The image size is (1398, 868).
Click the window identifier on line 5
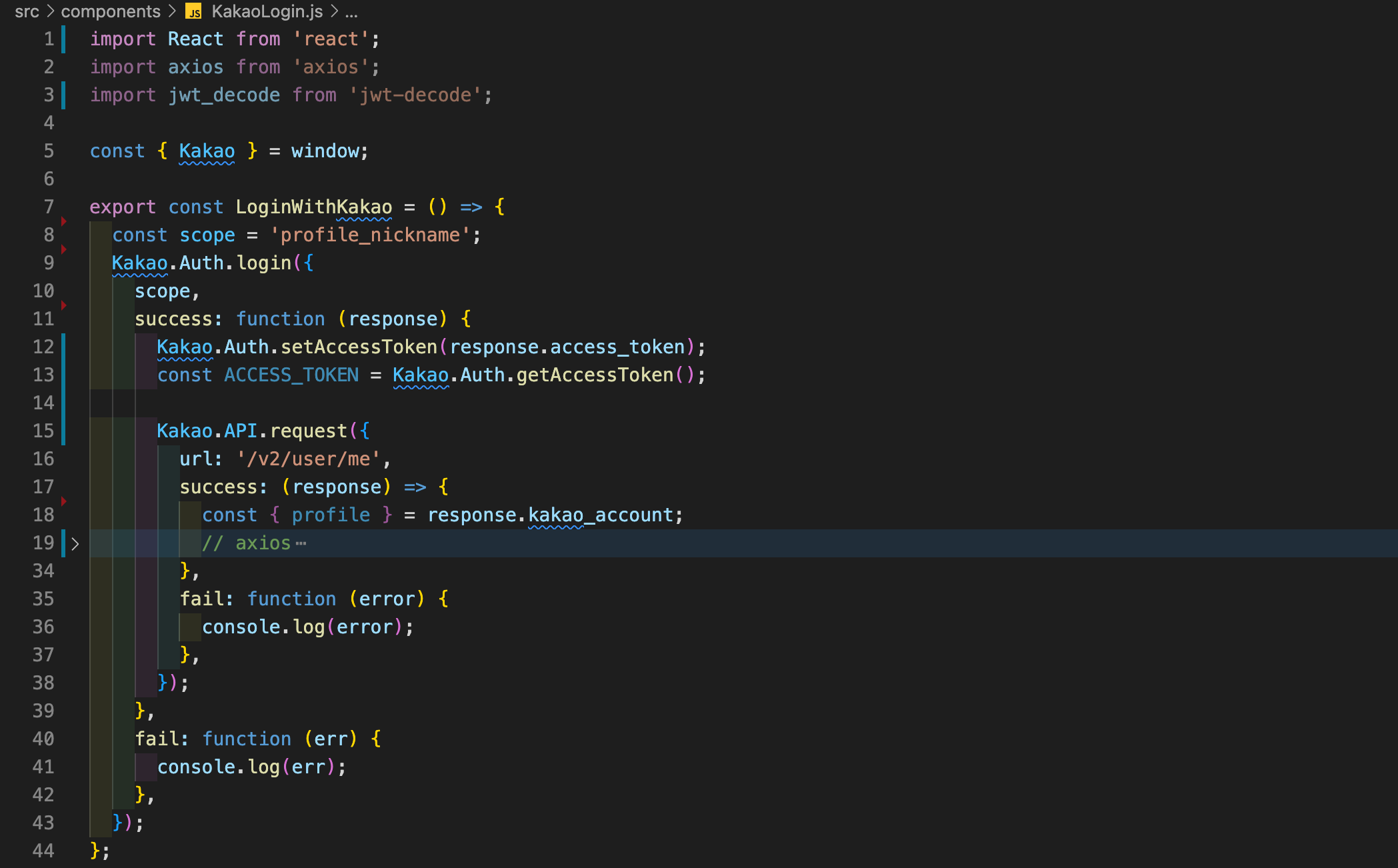pos(325,151)
